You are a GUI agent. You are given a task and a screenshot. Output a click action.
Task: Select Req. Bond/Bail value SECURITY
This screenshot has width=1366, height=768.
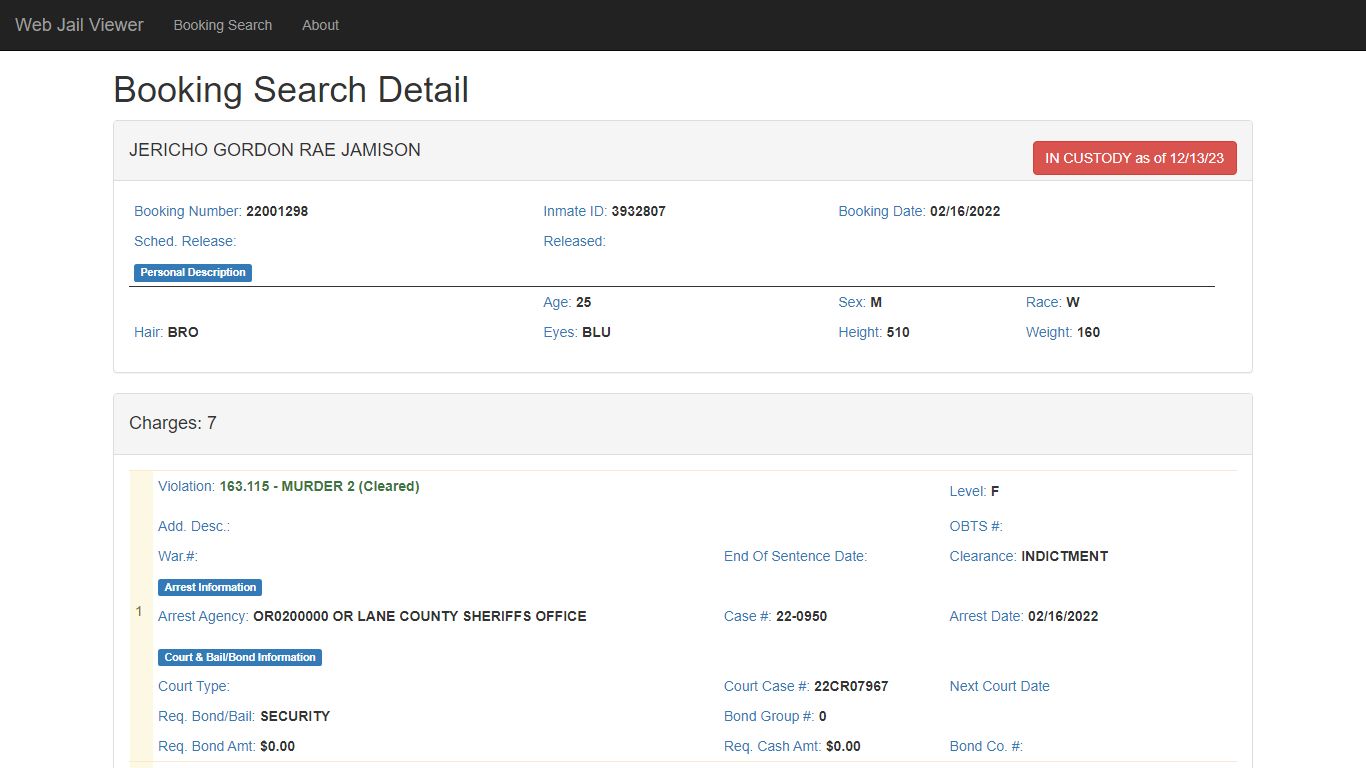[295, 716]
